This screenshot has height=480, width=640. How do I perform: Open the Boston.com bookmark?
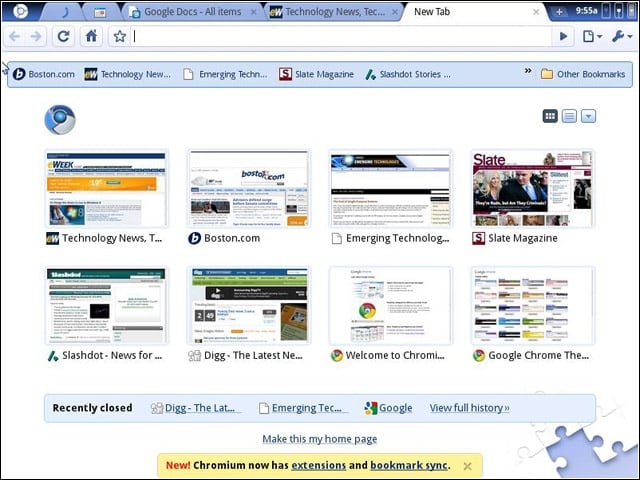tap(44, 74)
